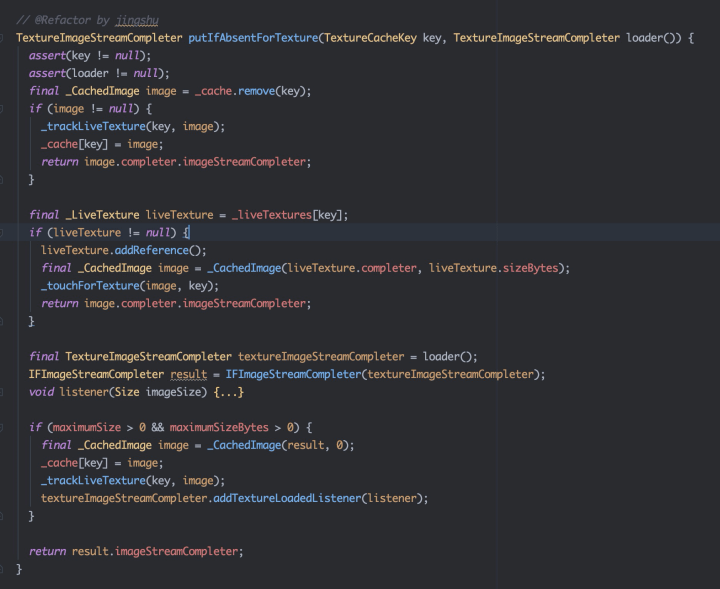The image size is (720, 589).
Task: Click _trackLiveTexture inside the image != null block
Action: click(93, 126)
